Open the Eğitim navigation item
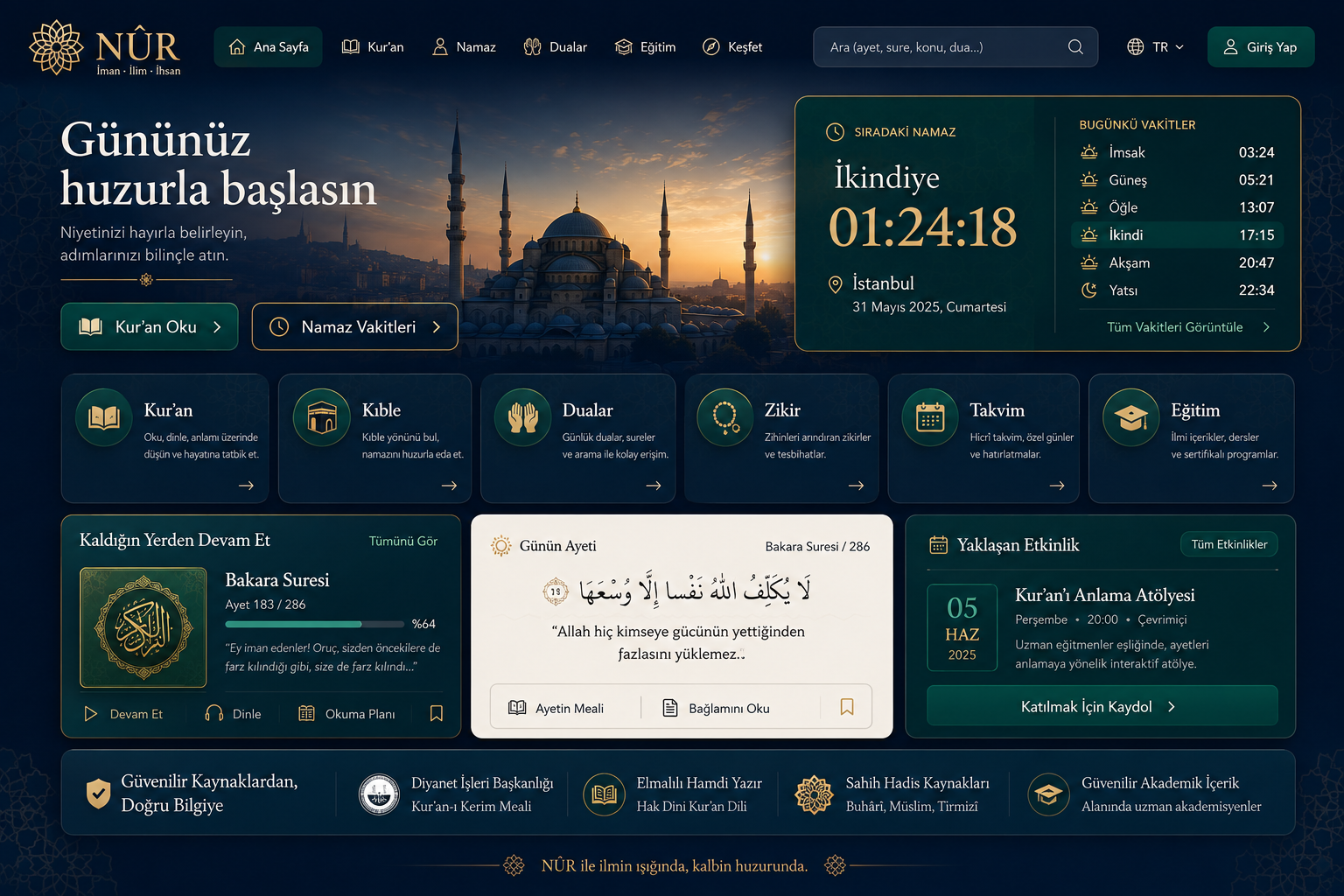 (646, 47)
